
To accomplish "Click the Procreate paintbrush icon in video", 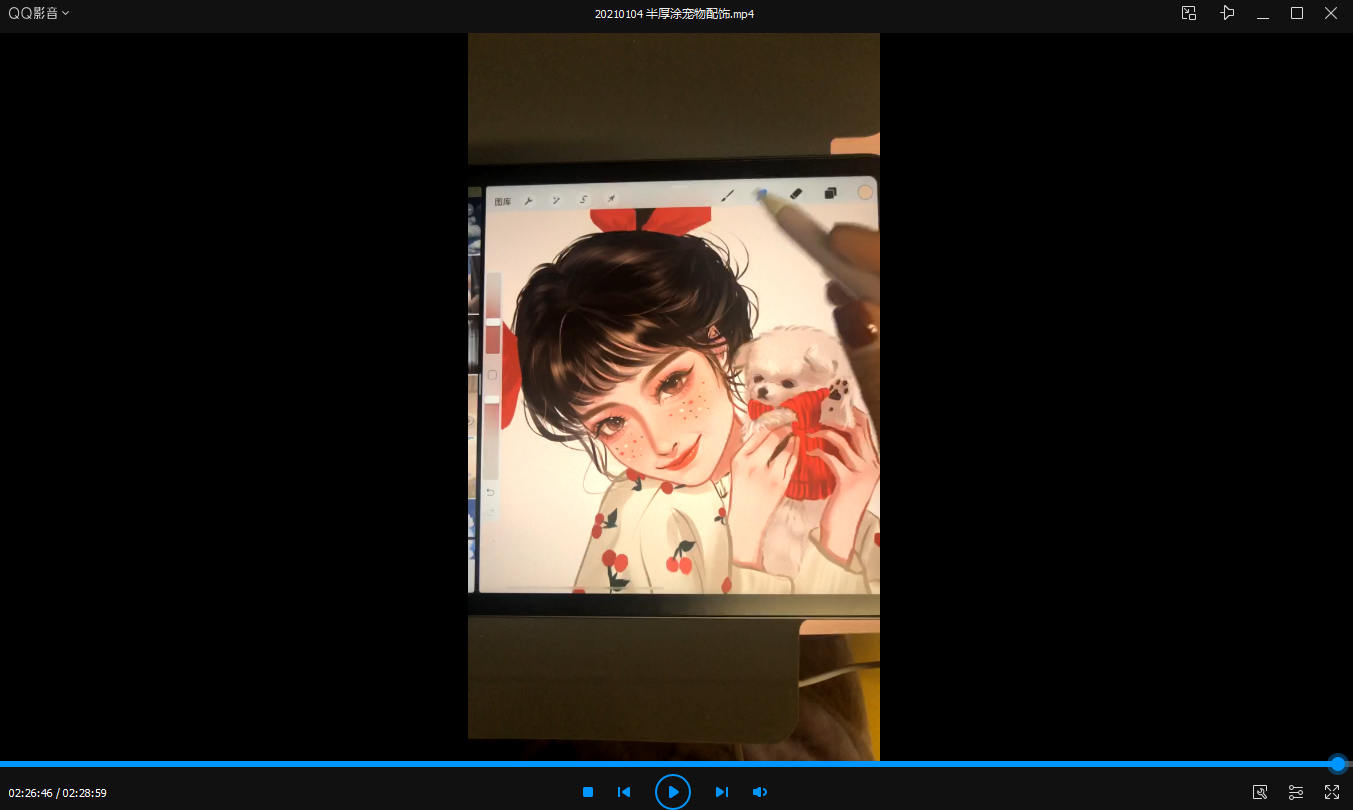I will (x=728, y=196).
